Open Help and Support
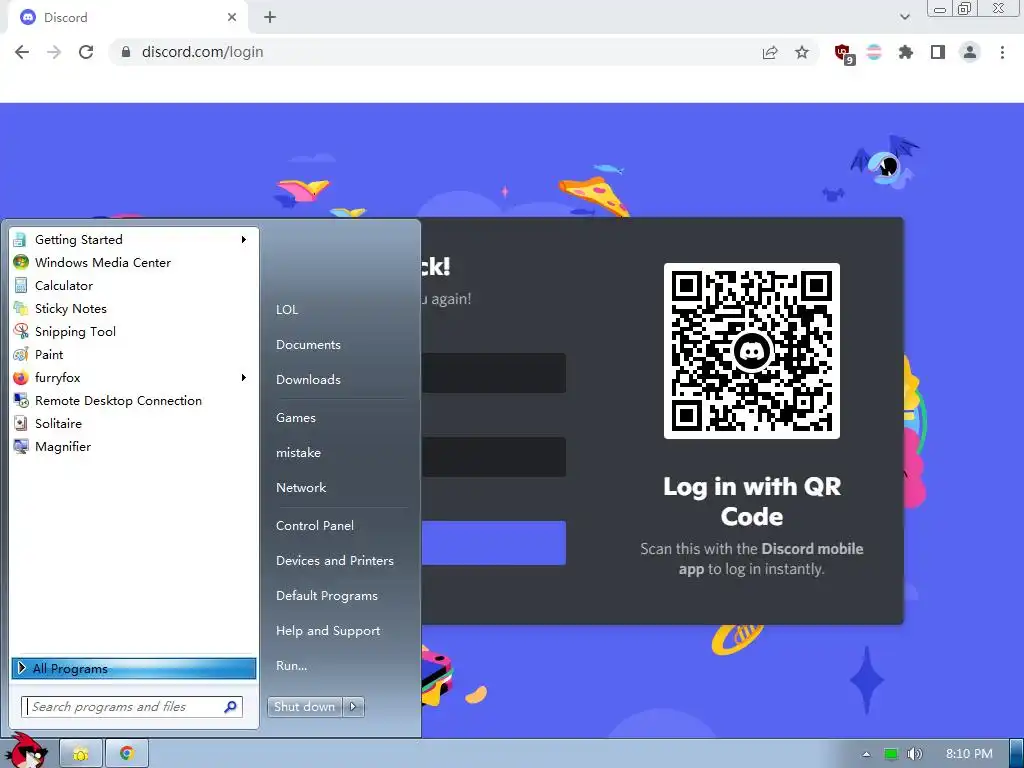 (x=328, y=631)
